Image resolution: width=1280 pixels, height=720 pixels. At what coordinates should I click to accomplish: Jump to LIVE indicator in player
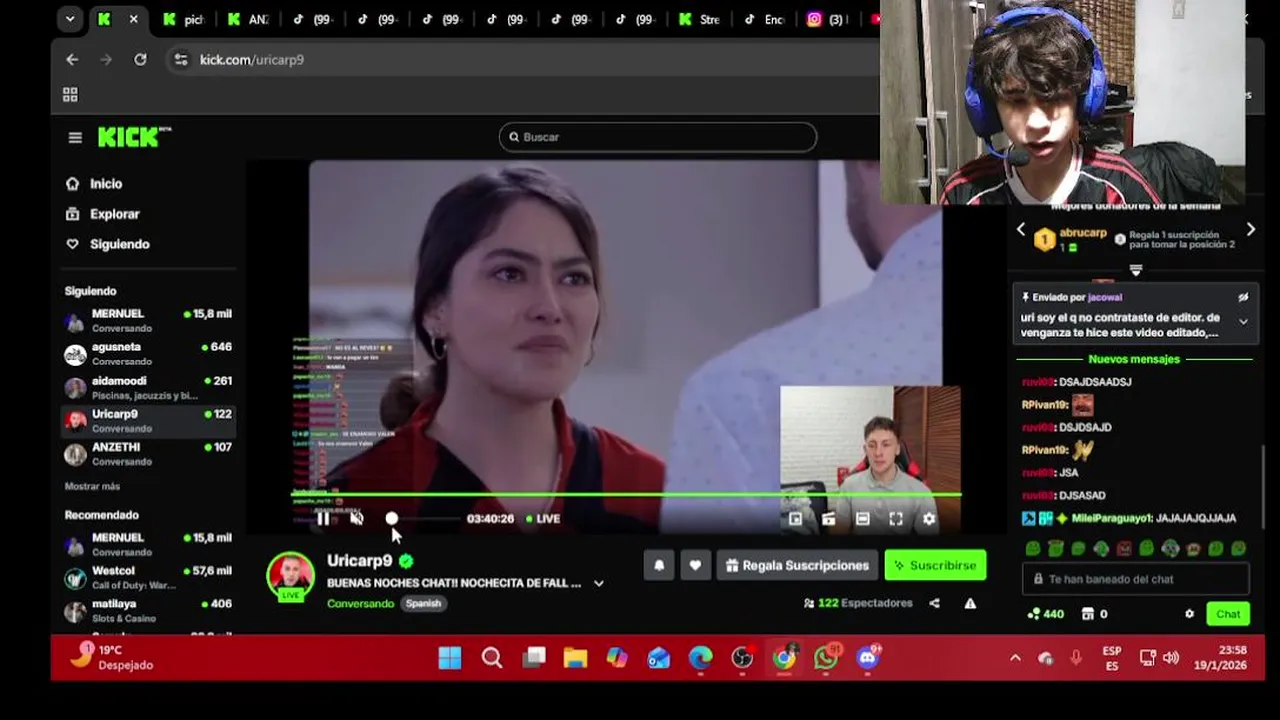pyautogui.click(x=543, y=519)
